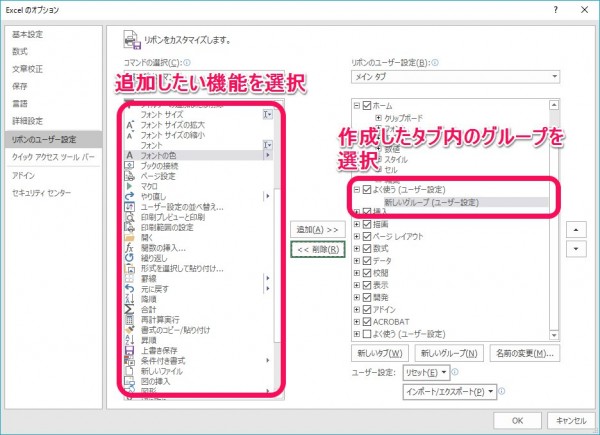Click the question mark help icon in the title bar

555,10
